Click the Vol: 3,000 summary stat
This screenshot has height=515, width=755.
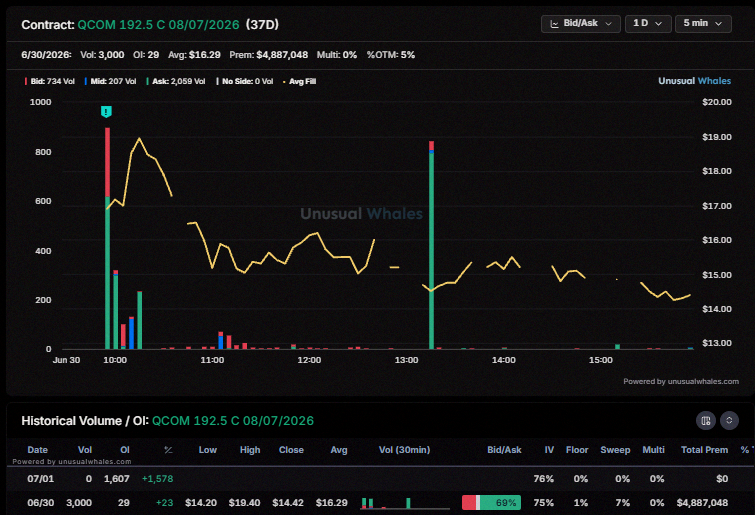pyautogui.click(x=102, y=55)
